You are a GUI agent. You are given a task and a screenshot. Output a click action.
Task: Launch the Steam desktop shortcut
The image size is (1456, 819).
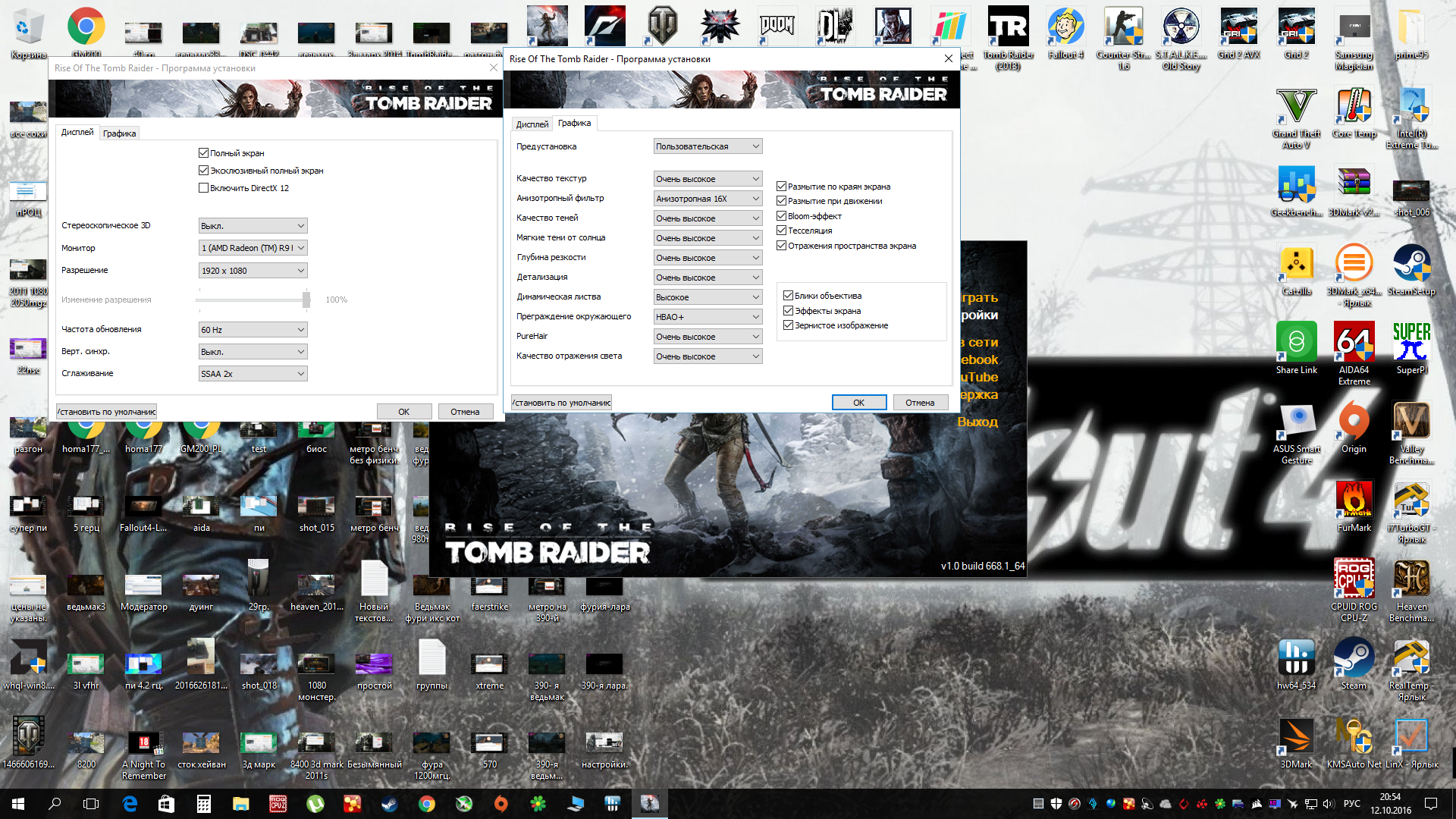(1354, 660)
